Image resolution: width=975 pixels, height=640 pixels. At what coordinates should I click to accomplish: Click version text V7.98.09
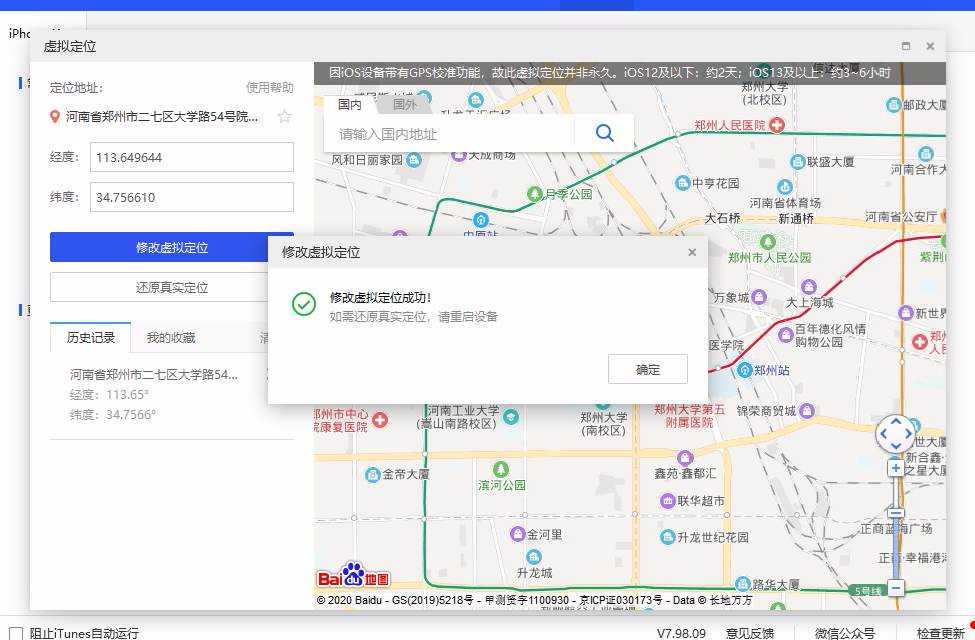[x=682, y=633]
